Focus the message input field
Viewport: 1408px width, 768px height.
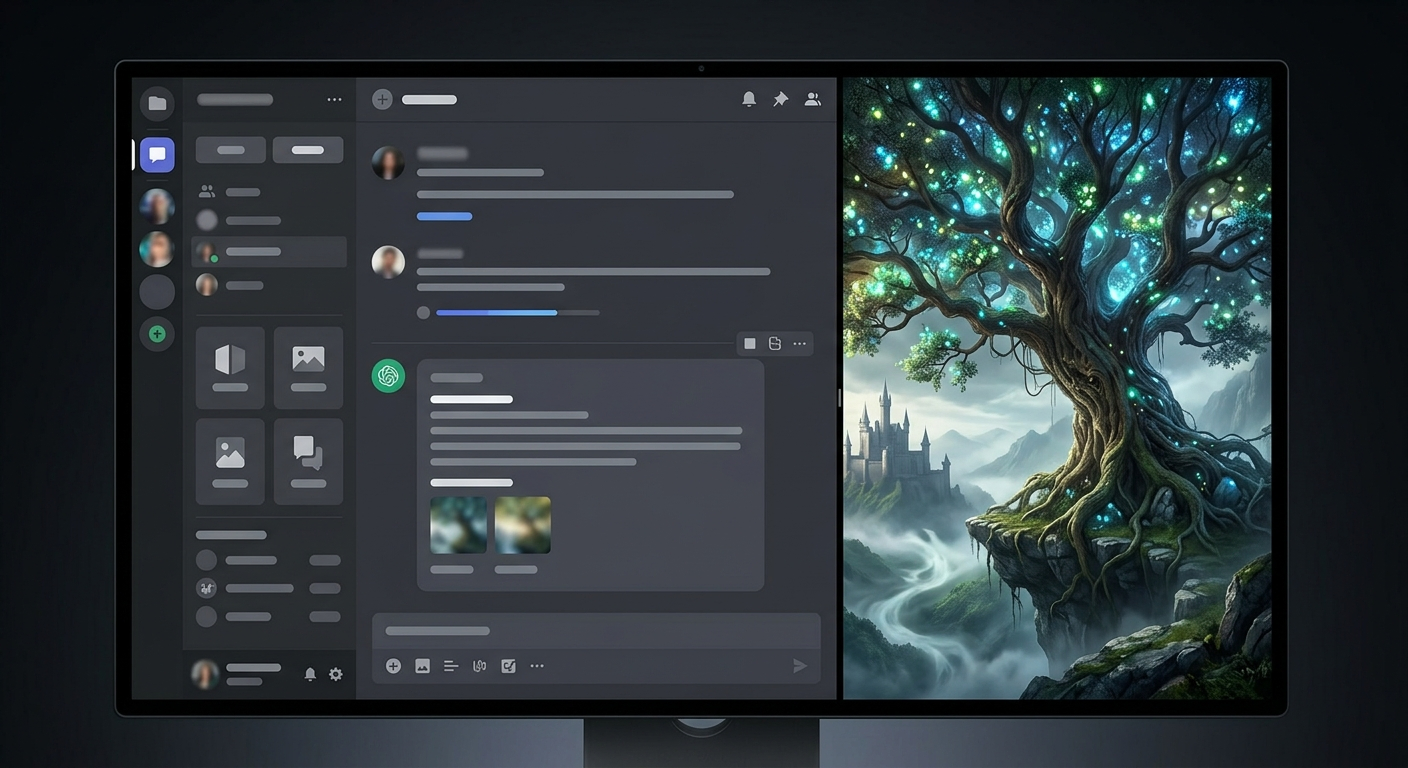pyautogui.click(x=596, y=631)
